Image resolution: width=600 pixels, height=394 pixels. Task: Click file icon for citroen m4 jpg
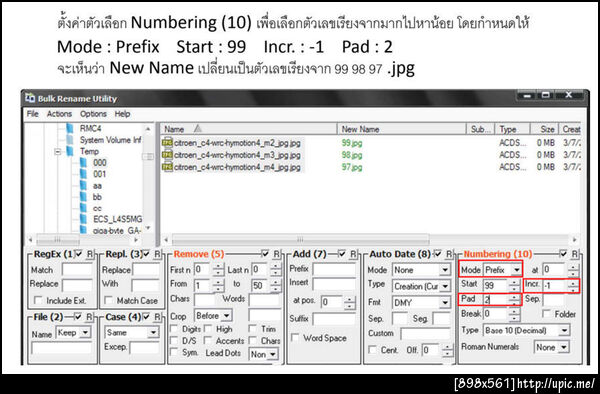(x=167, y=167)
